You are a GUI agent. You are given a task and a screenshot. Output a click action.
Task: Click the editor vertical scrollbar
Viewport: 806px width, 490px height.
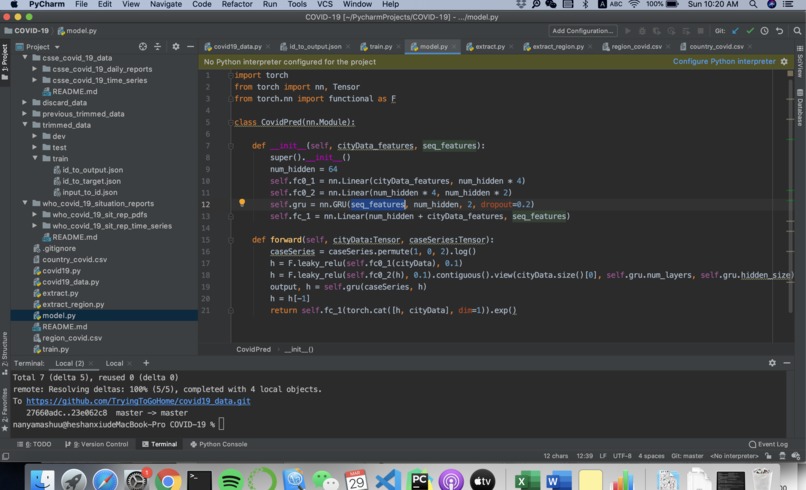(x=790, y=195)
